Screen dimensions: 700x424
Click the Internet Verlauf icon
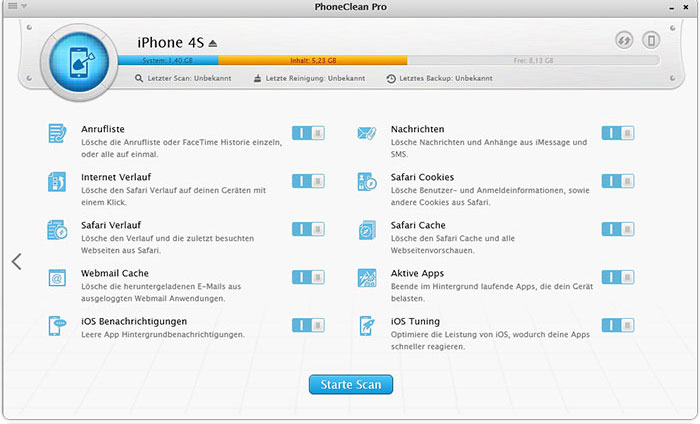pos(57,182)
